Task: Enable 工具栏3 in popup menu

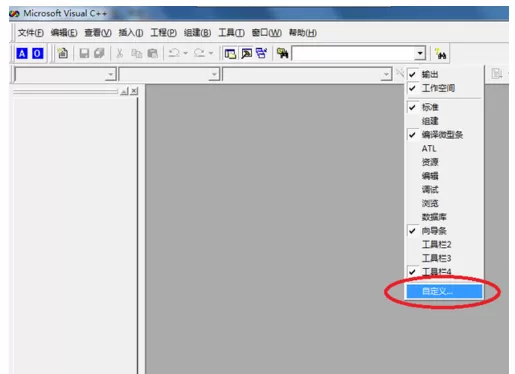Action: 444,258
